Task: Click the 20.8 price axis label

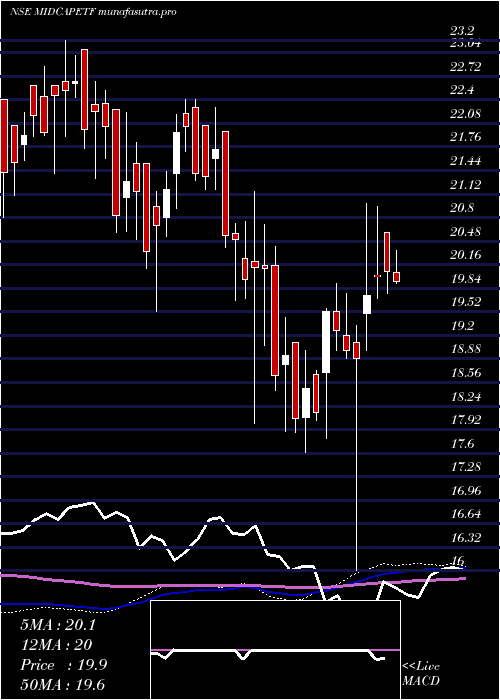Action: pyautogui.click(x=462, y=208)
